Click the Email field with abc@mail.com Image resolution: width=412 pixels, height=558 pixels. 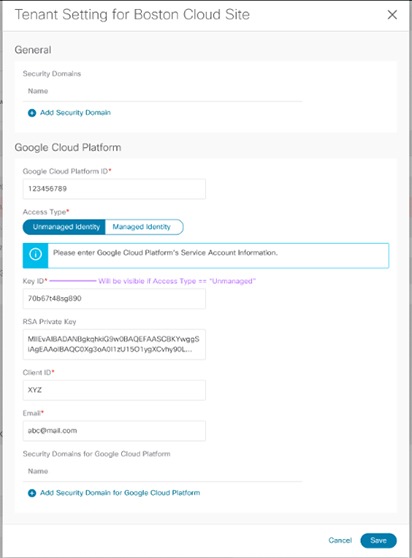tap(114, 431)
